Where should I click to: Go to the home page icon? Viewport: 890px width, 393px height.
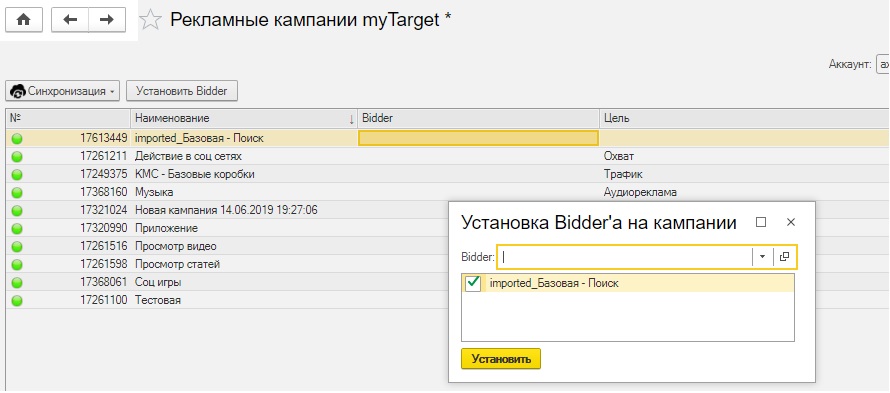pyautogui.click(x=23, y=20)
